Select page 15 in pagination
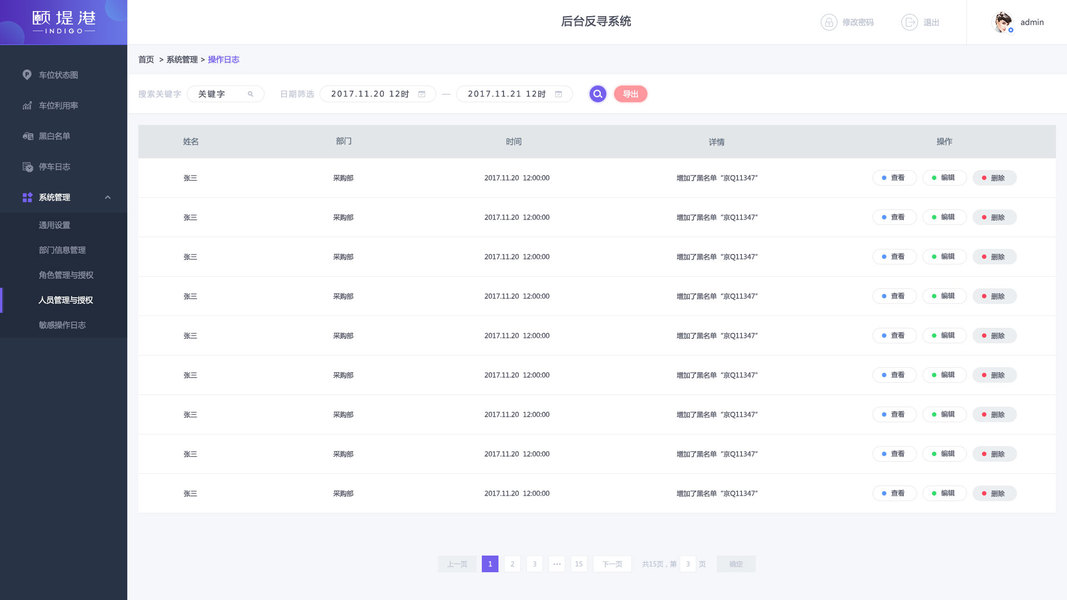1067x600 pixels. tap(578, 564)
